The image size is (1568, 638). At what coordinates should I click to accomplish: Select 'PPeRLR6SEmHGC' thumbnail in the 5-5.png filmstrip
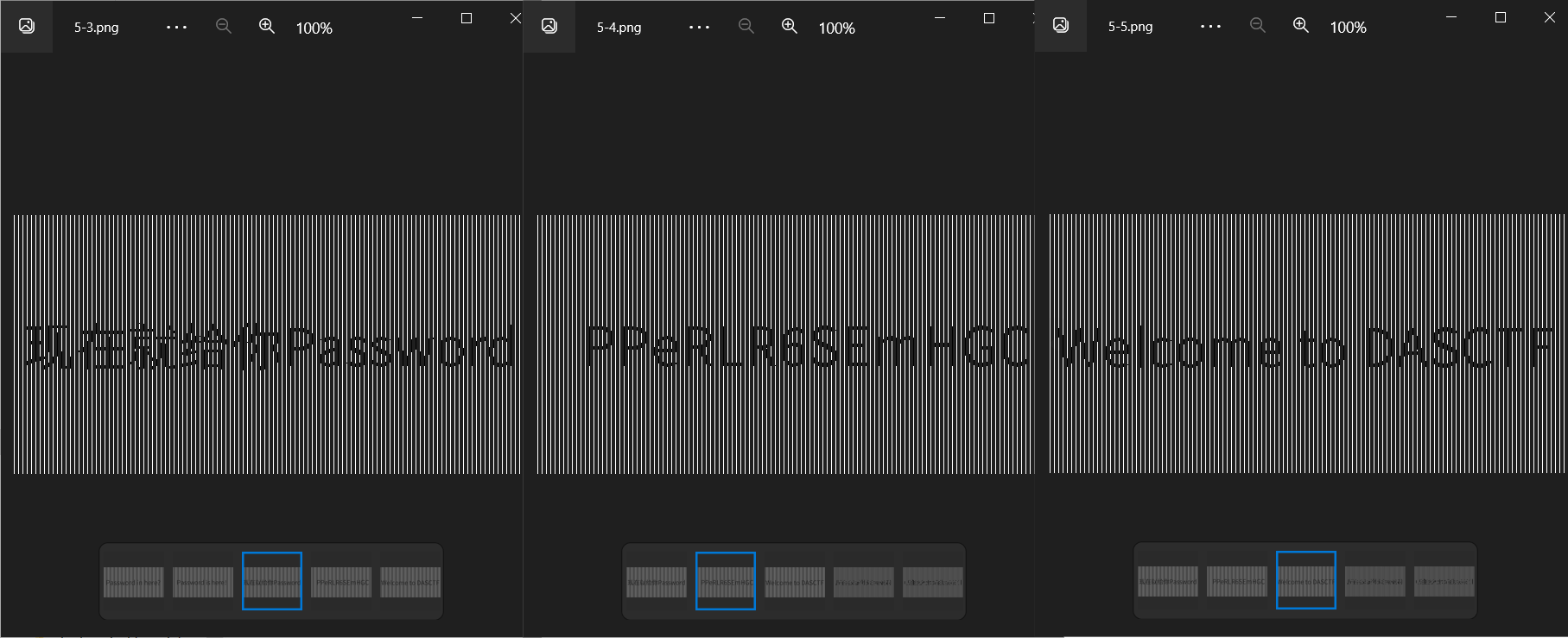click(1237, 581)
